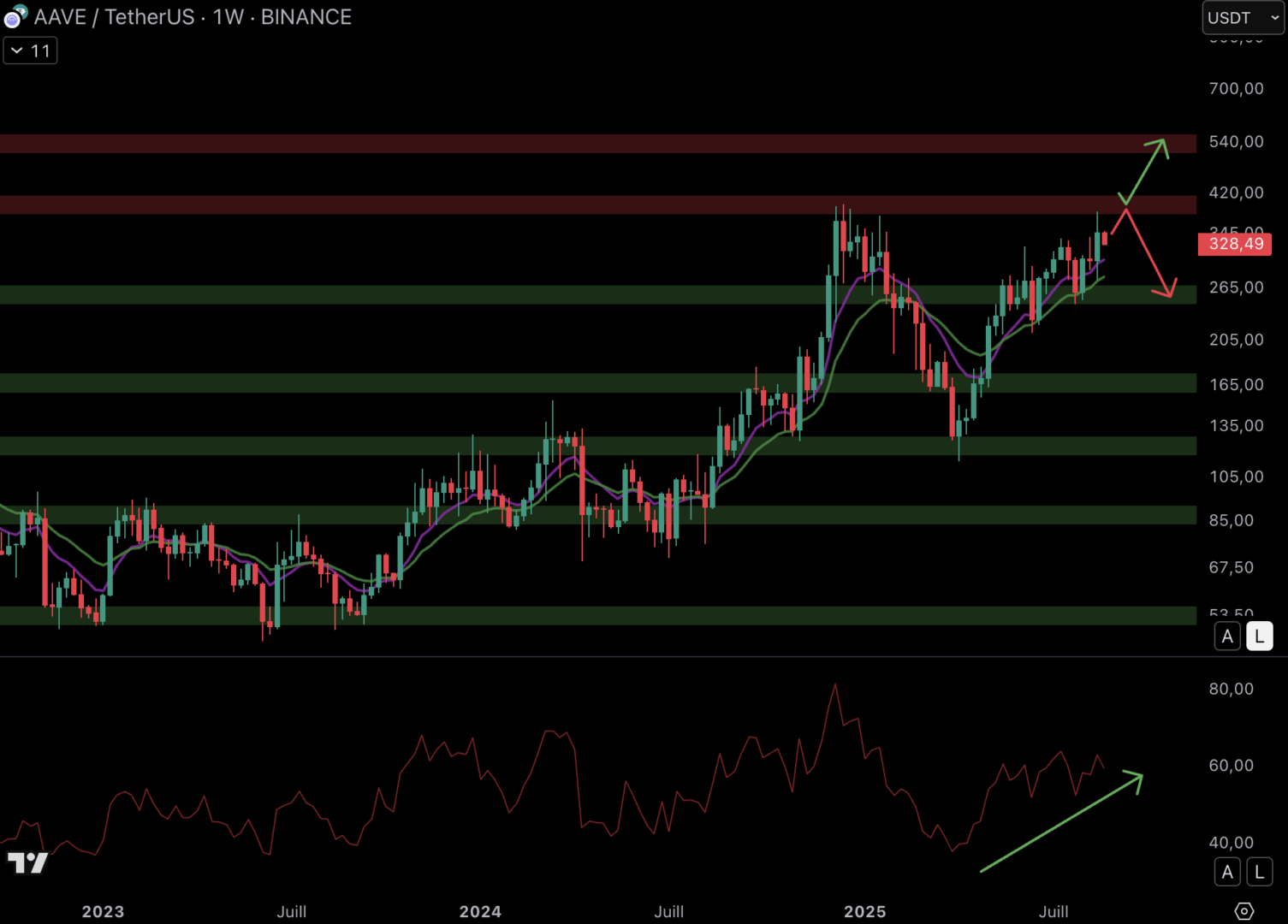
Task: Click the 205,00 price axis label
Action: point(1236,340)
